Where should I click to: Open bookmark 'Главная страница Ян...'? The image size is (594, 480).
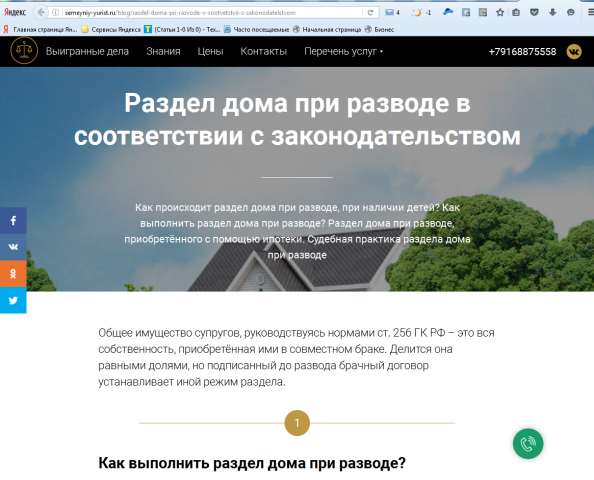point(41,29)
